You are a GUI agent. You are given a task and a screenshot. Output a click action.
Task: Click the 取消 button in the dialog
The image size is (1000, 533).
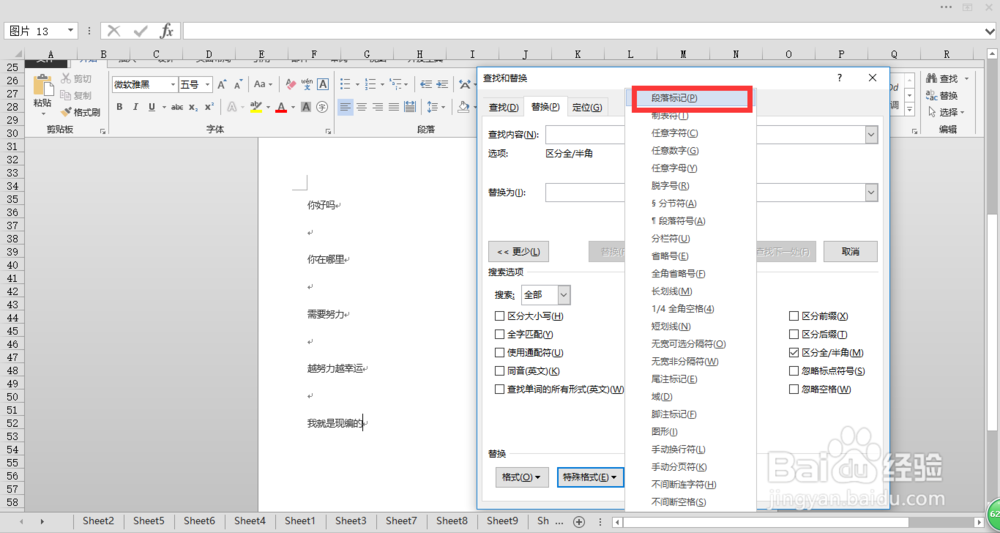(850, 251)
